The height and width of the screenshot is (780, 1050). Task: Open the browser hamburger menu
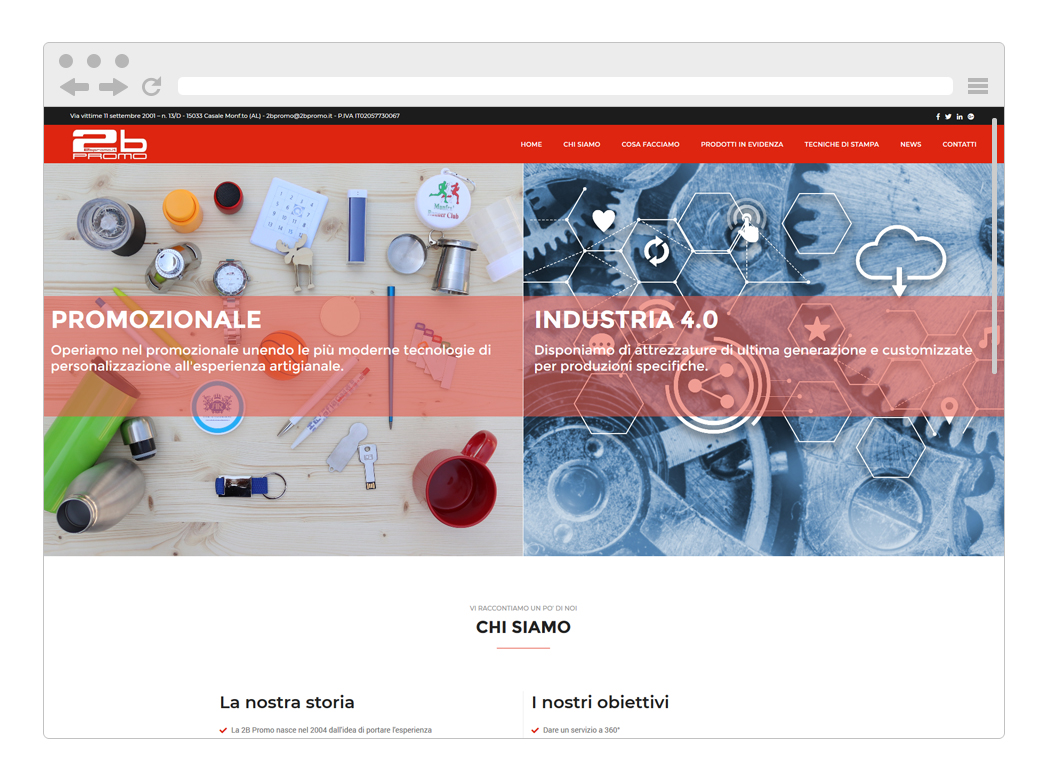(x=978, y=86)
